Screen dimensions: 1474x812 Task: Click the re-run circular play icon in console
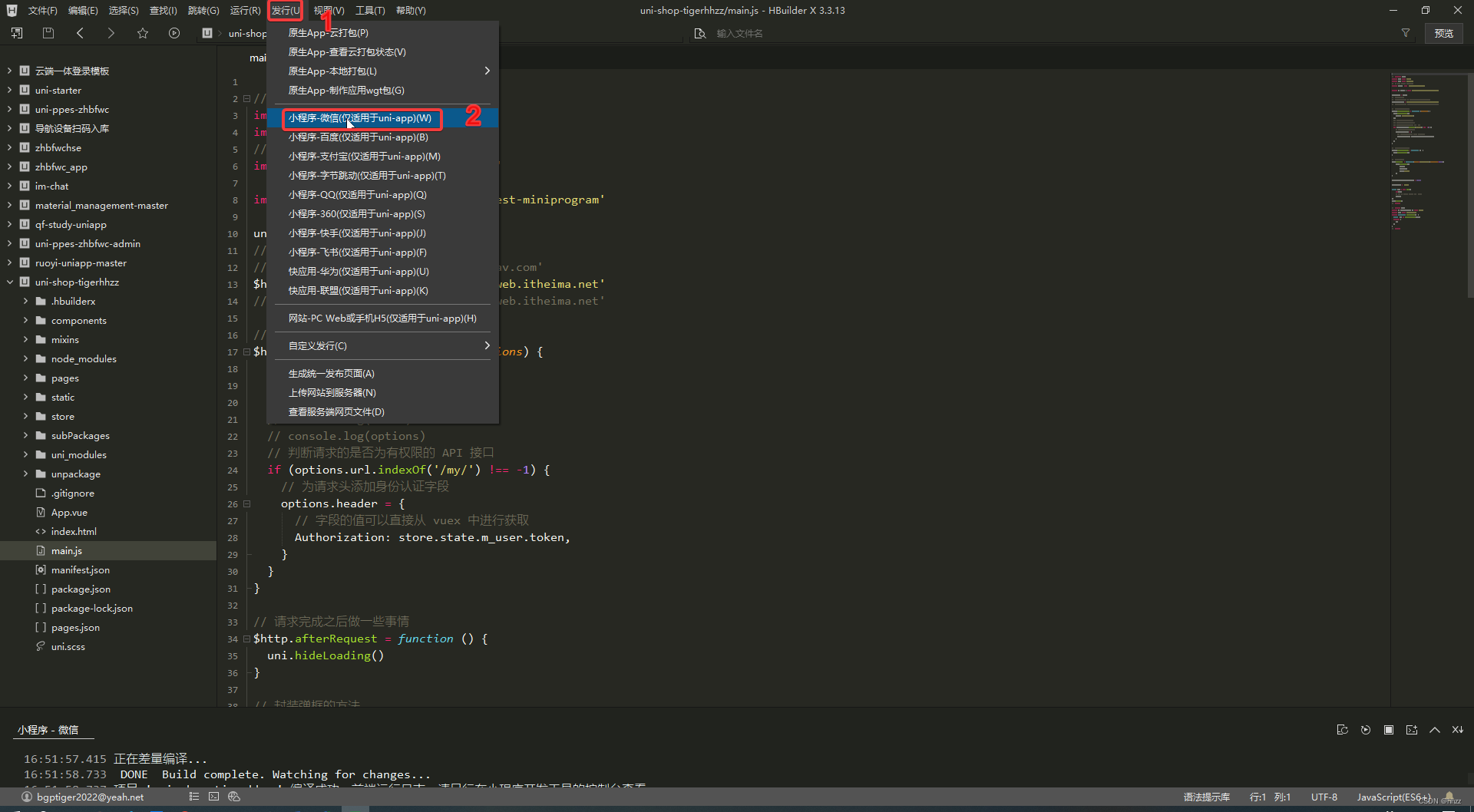coord(1366,730)
